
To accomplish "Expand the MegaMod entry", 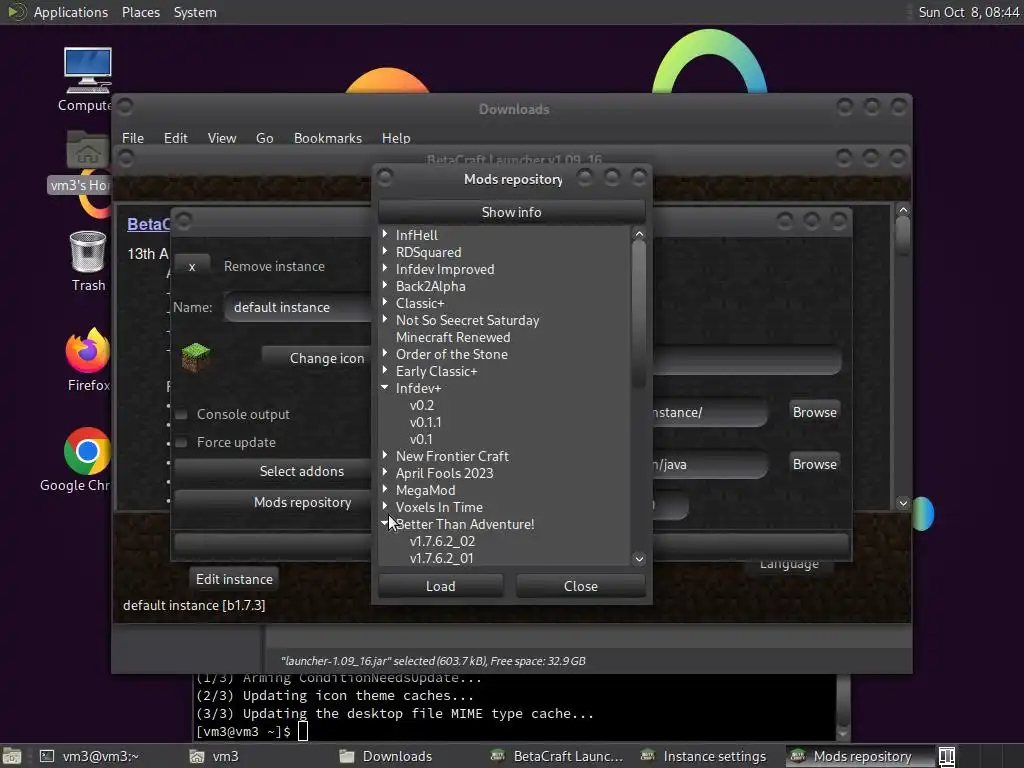I will (x=385, y=488).
